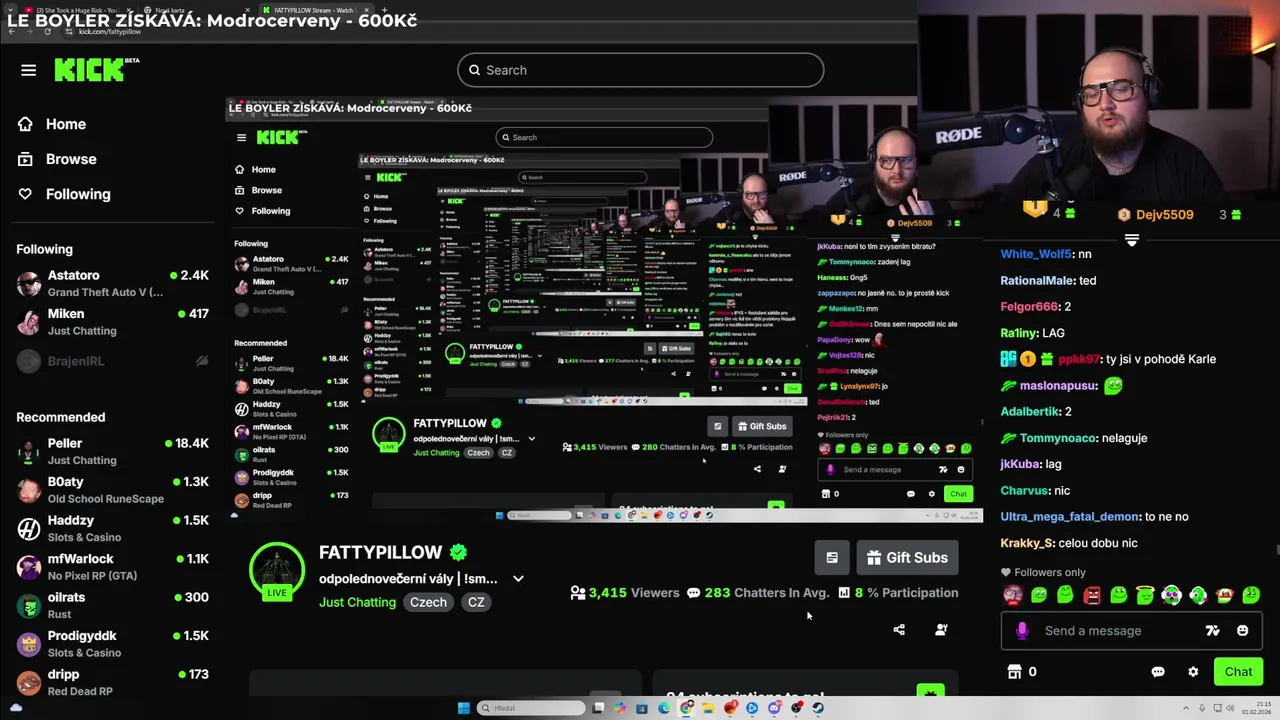Screen dimensions: 1280x720
Task: Focus the main Kick search field
Action: (641, 70)
